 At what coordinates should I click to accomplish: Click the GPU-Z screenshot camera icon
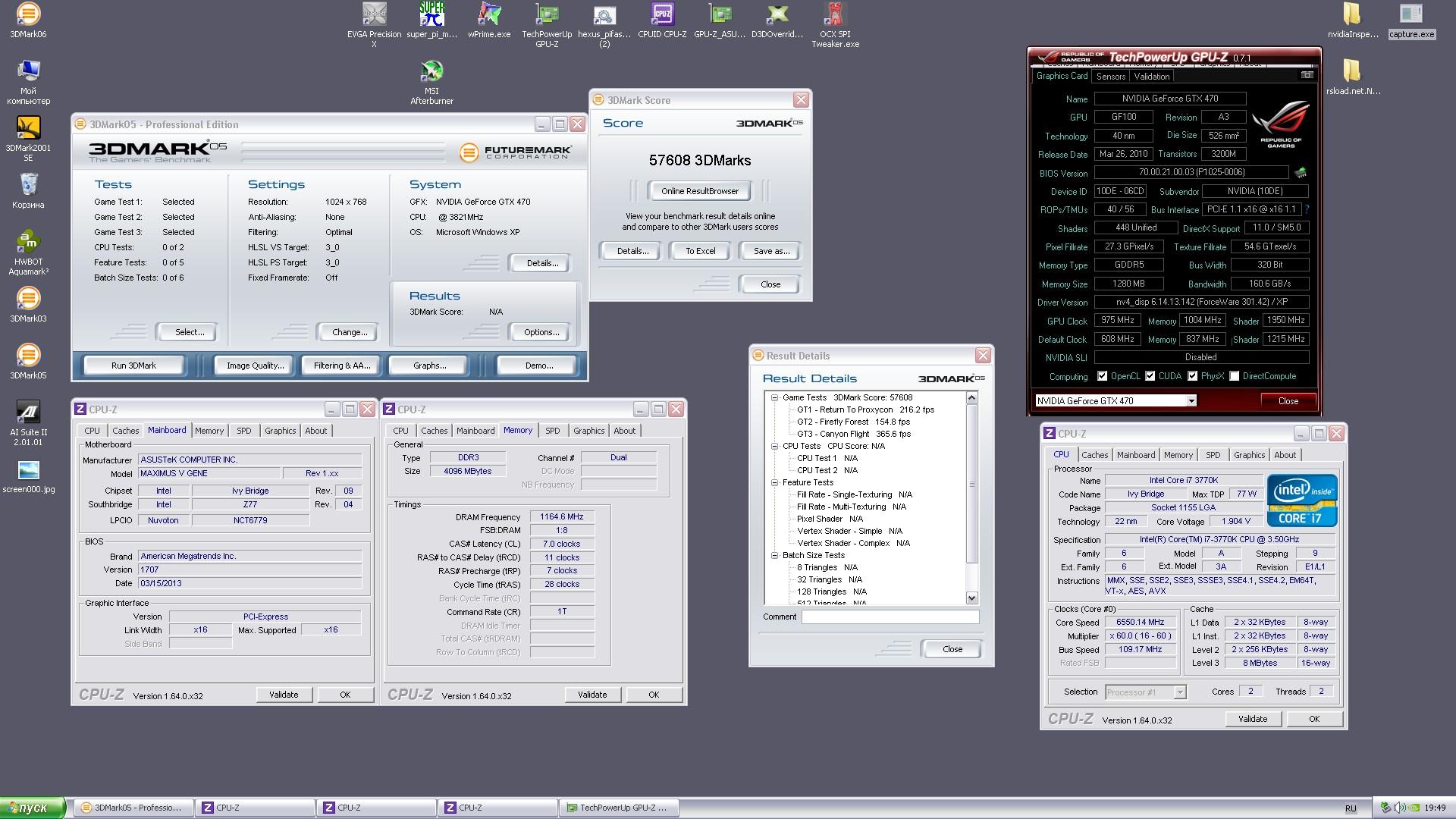pos(1307,75)
